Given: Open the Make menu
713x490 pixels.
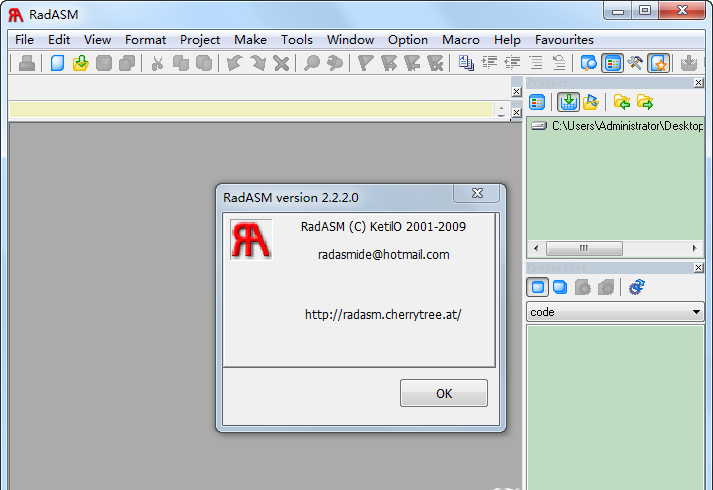Looking at the screenshot, I should coord(251,40).
